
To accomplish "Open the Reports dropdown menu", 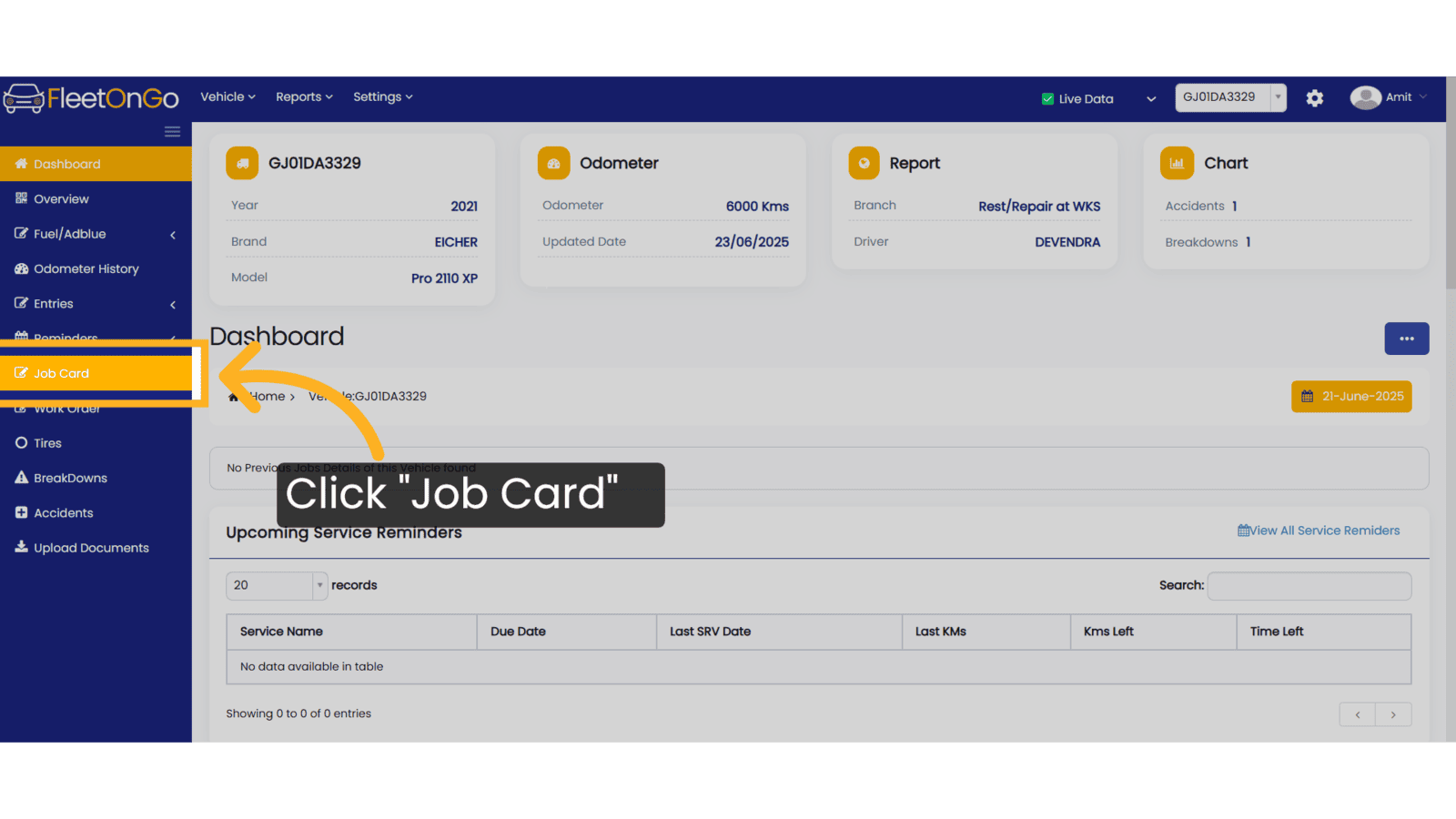I will (x=304, y=96).
